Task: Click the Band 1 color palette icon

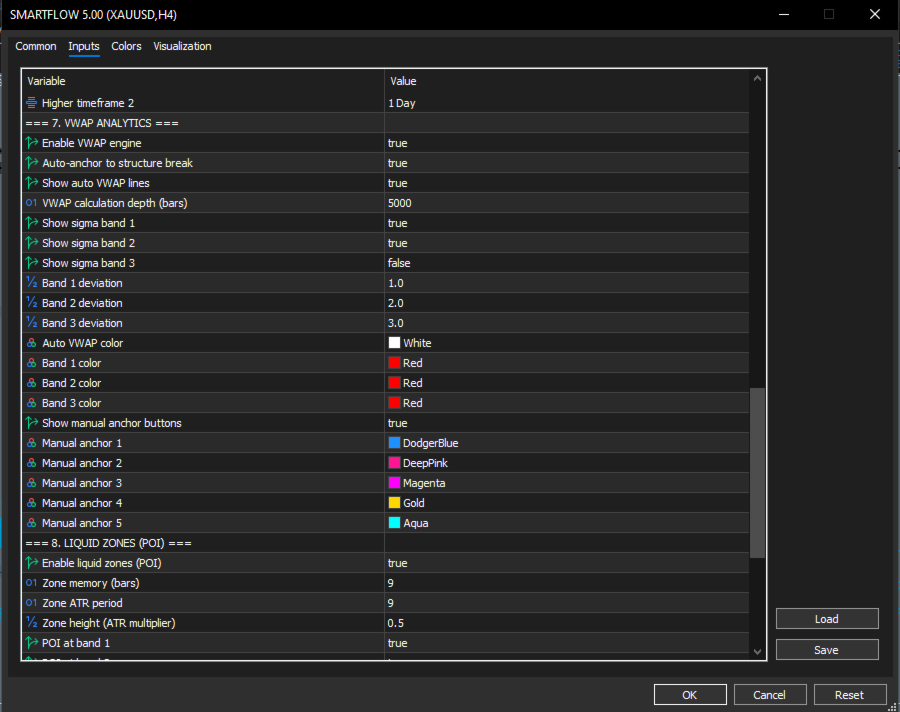Action: point(32,363)
